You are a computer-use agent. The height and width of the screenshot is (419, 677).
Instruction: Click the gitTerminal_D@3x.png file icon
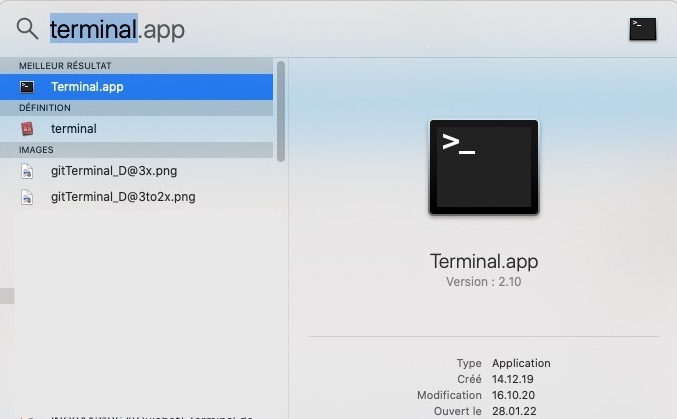pos(28,171)
